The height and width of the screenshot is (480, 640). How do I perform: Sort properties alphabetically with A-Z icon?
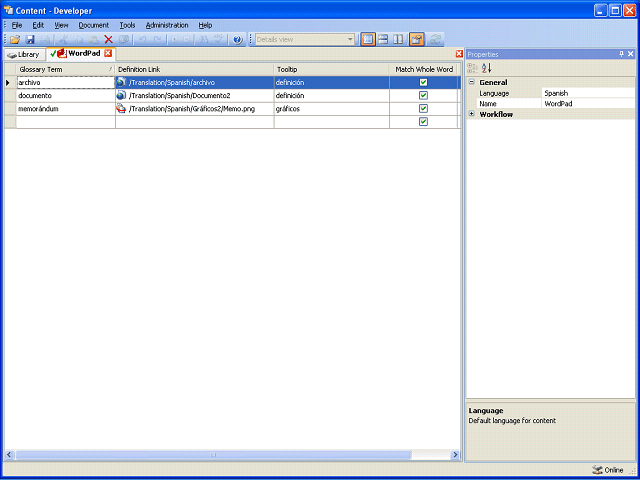click(x=487, y=68)
